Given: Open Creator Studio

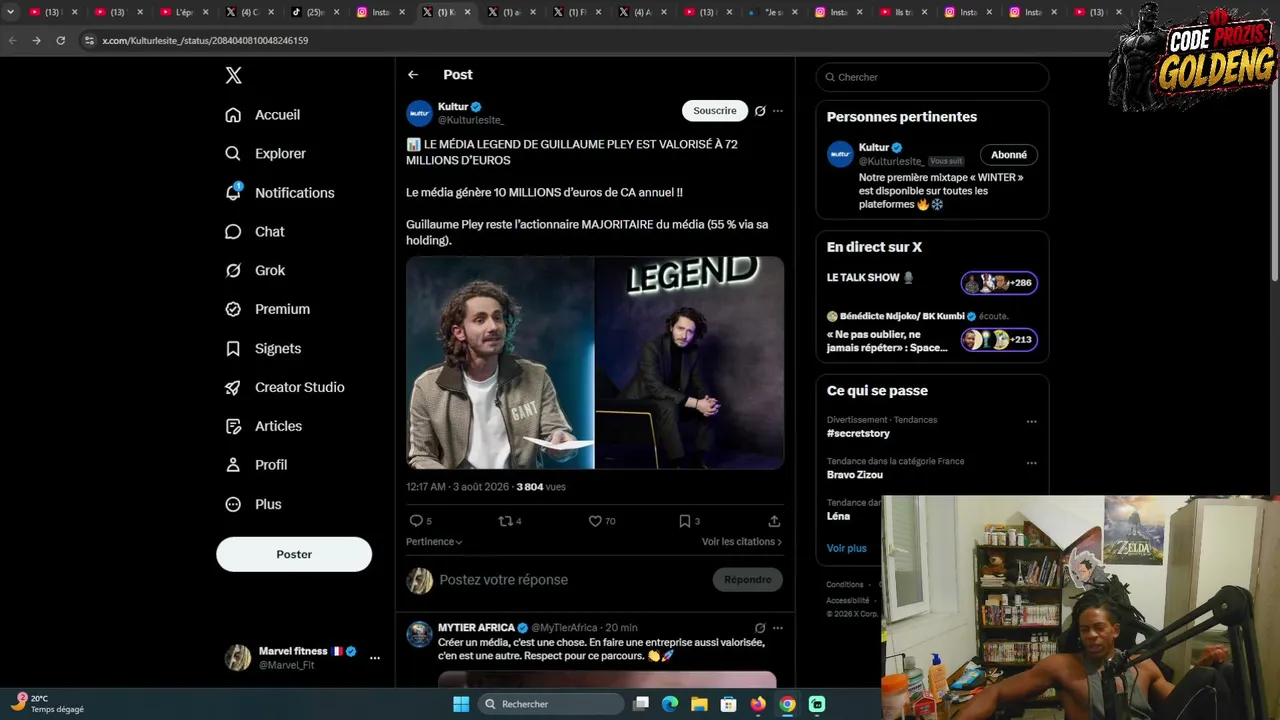Looking at the screenshot, I should 285,387.
